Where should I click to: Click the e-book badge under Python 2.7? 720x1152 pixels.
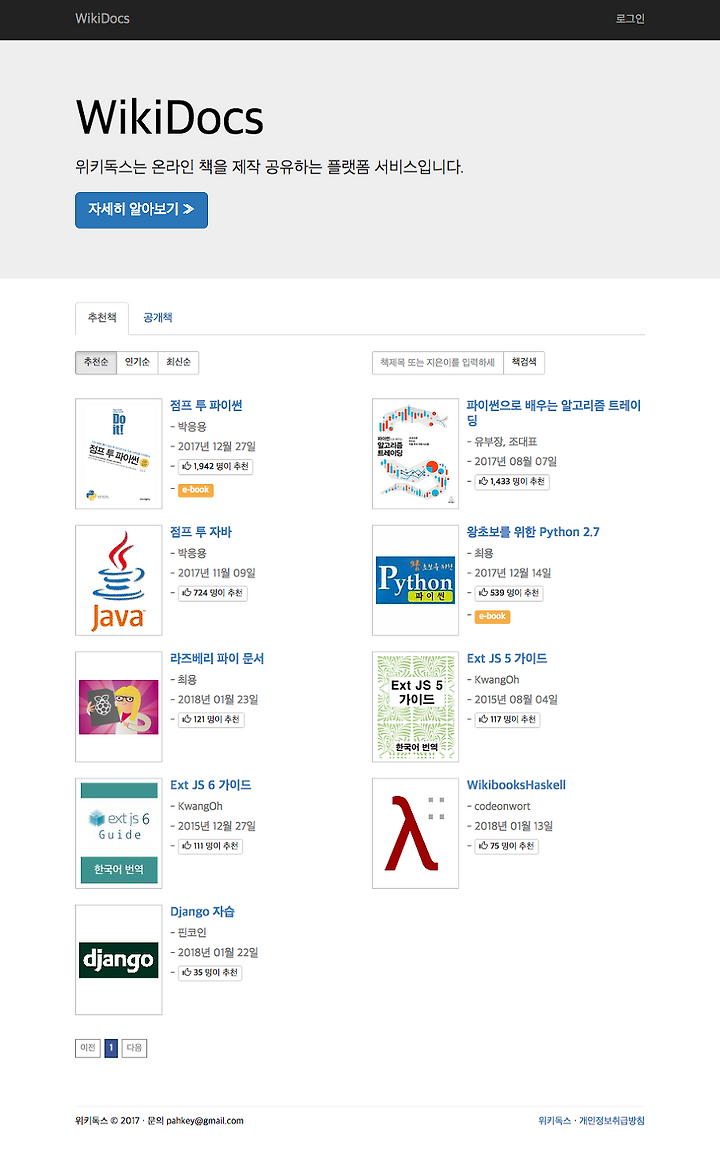(492, 616)
